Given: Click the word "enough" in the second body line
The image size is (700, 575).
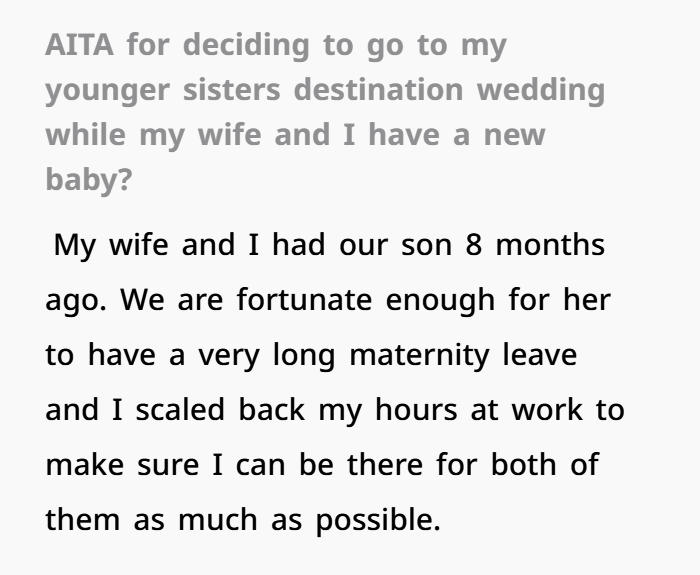Looking at the screenshot, I should pos(440,300).
